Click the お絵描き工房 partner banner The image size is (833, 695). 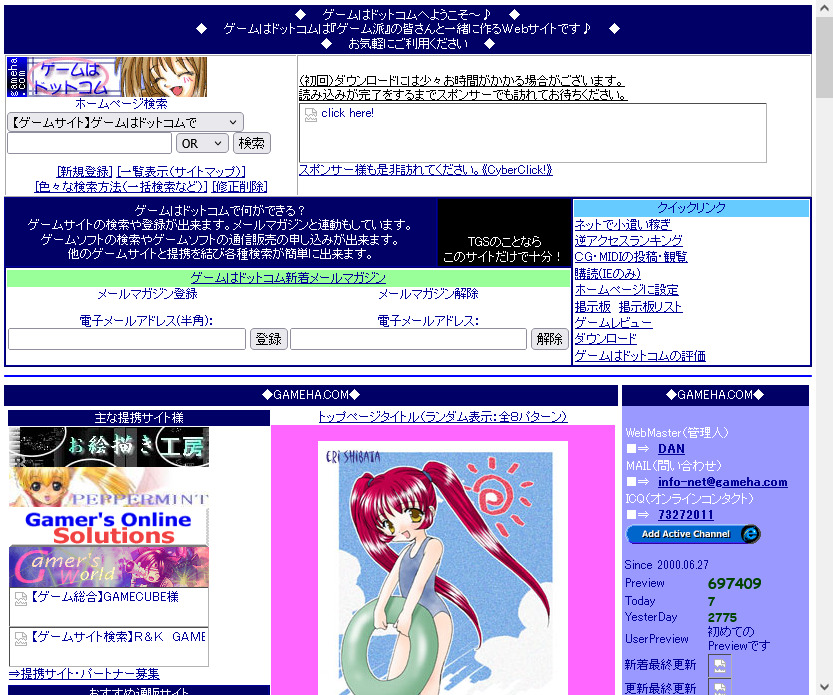tap(109, 447)
